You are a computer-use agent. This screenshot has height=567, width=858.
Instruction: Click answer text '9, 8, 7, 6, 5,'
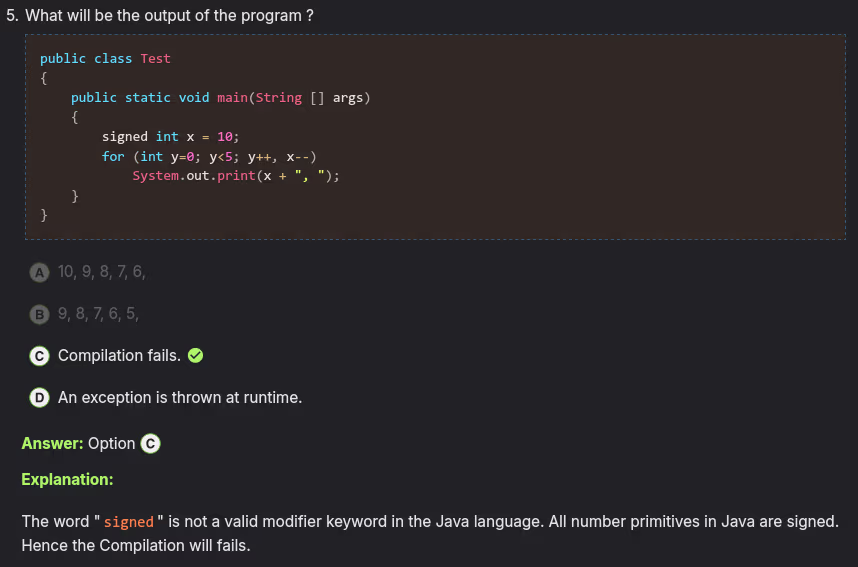98,314
